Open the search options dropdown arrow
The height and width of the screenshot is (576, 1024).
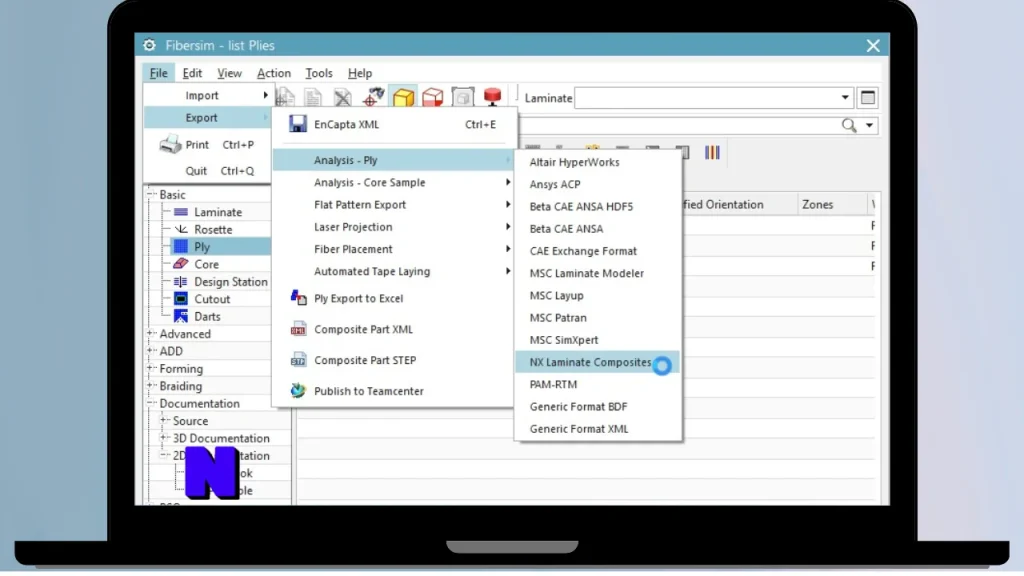tap(869, 125)
